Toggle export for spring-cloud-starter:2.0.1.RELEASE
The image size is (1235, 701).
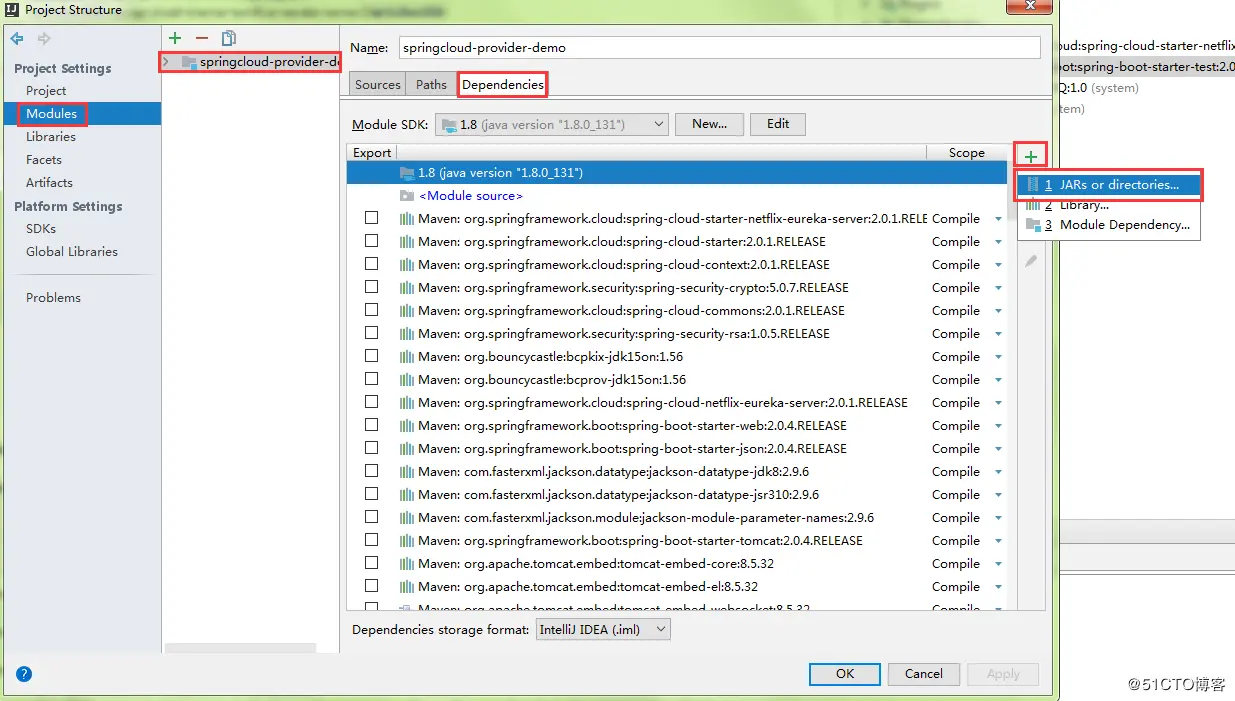click(372, 241)
